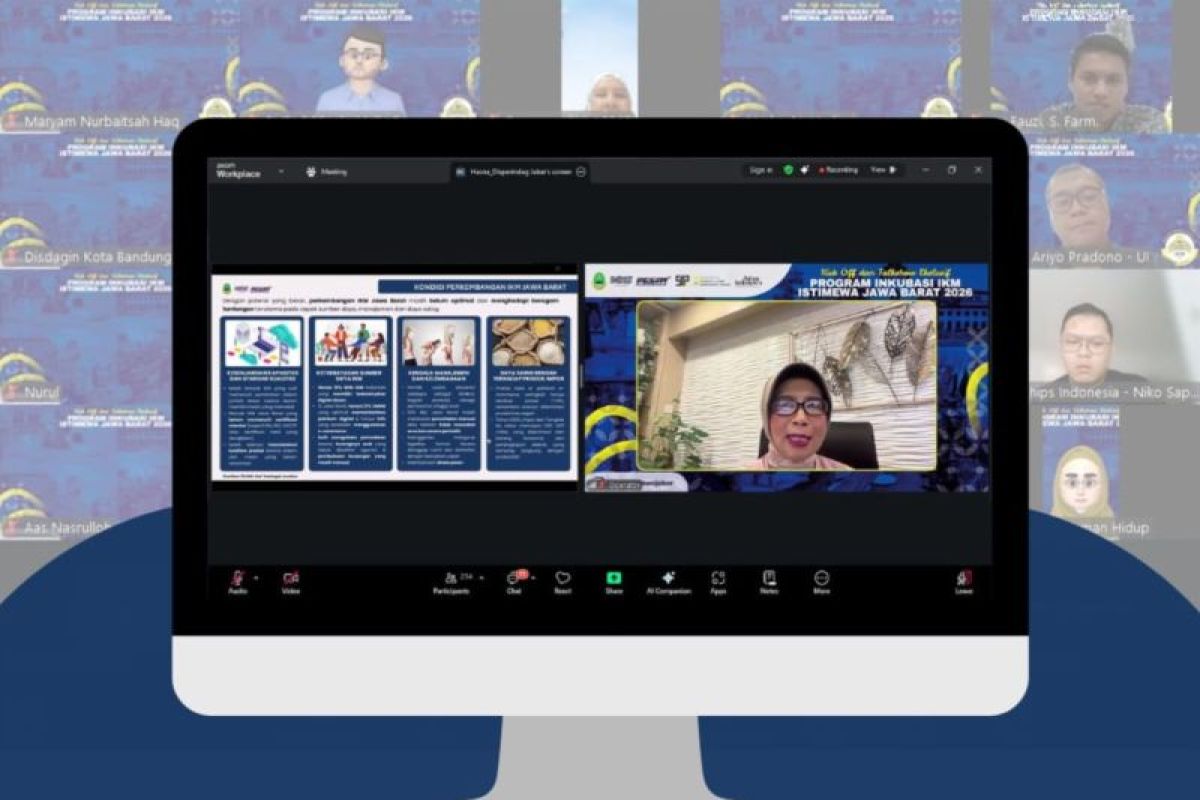This screenshot has height=800, width=1200.
Task: Select the Aas Nasrulloh participant tile
Action: tap(86, 472)
